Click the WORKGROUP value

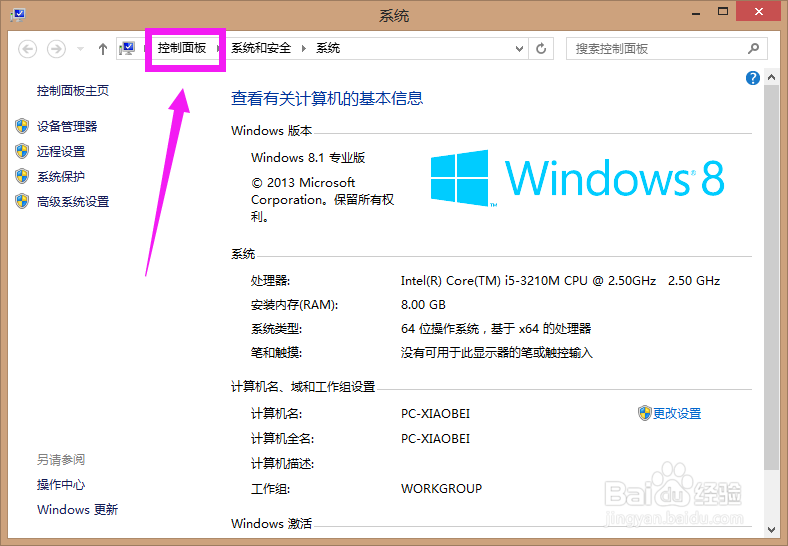(x=441, y=489)
